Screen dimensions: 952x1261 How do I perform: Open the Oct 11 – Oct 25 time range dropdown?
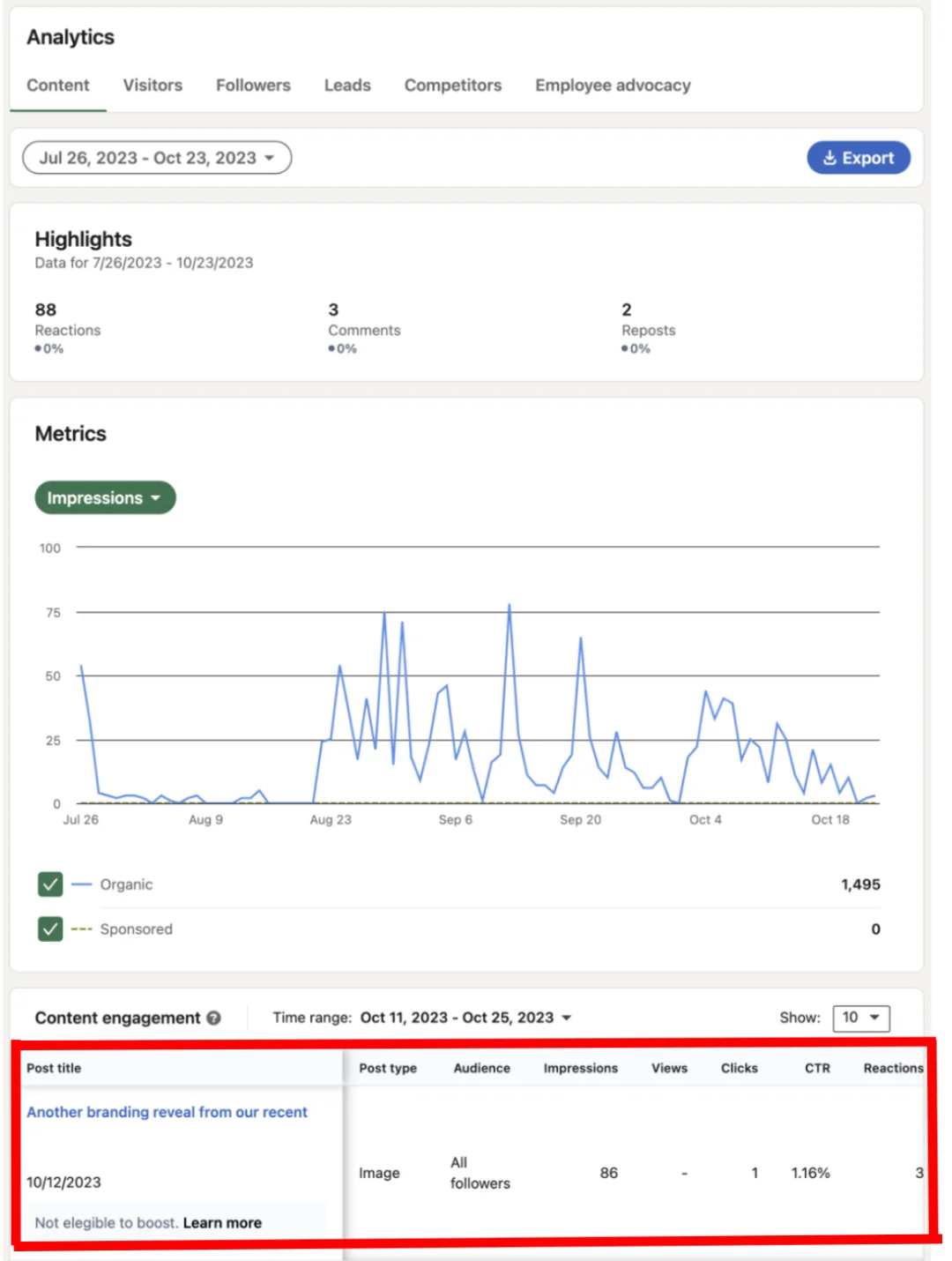(465, 1018)
